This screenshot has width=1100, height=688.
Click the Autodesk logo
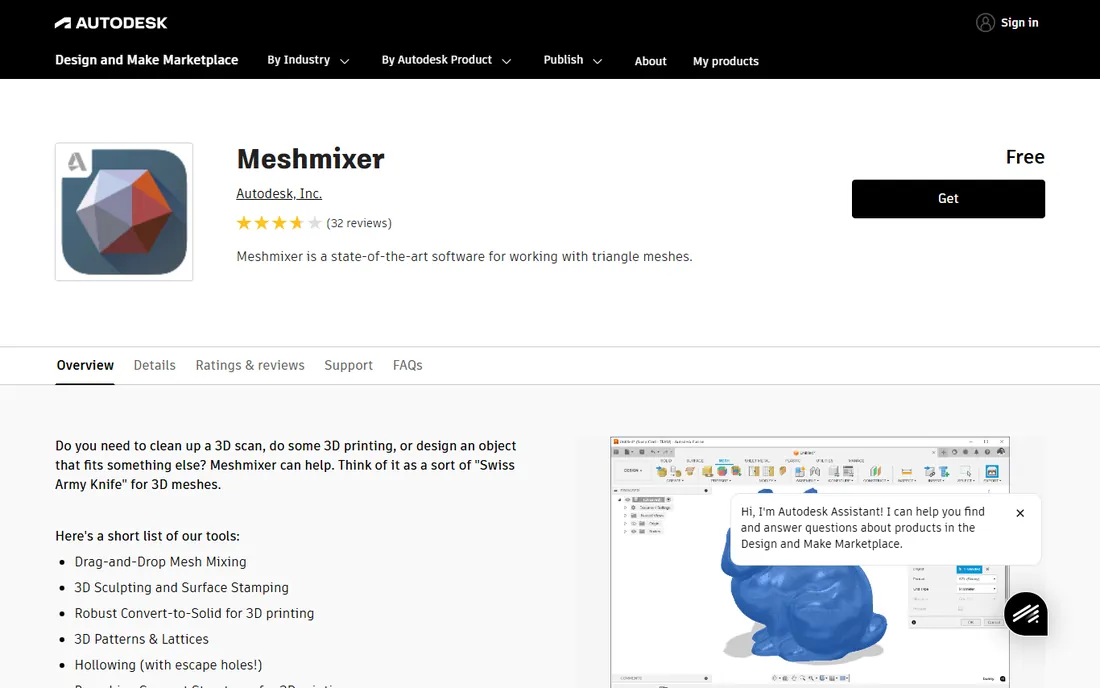(111, 23)
